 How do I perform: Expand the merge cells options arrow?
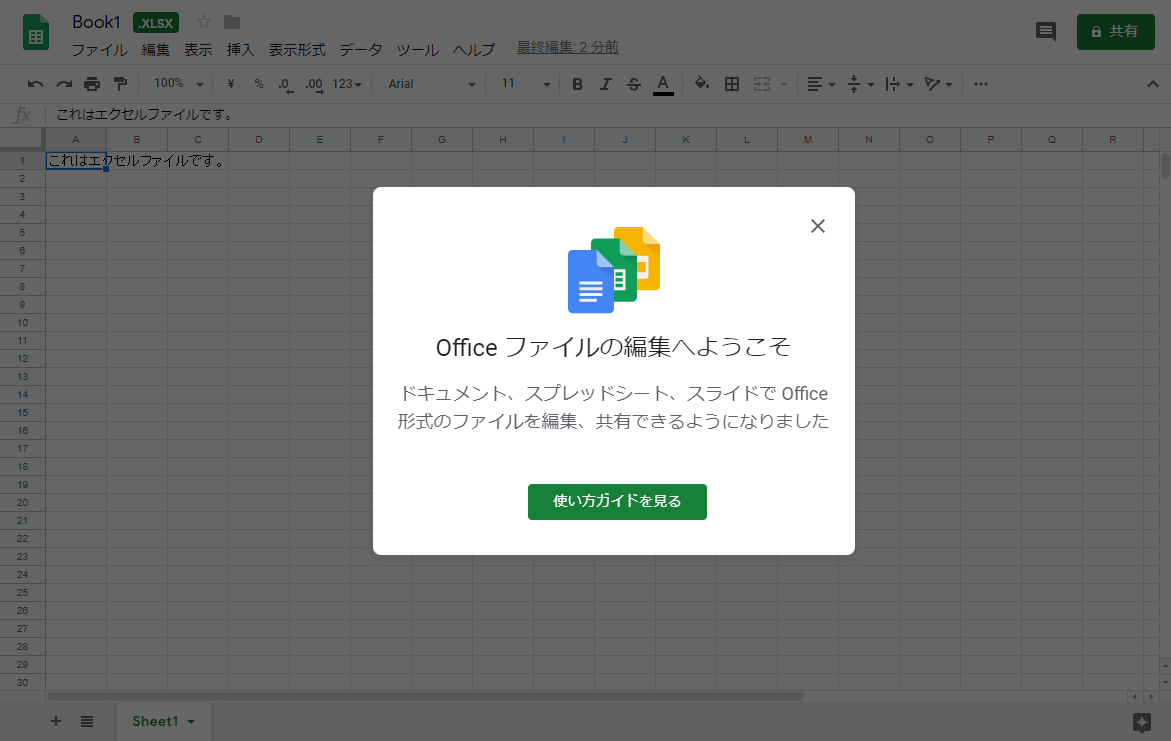[x=783, y=84]
